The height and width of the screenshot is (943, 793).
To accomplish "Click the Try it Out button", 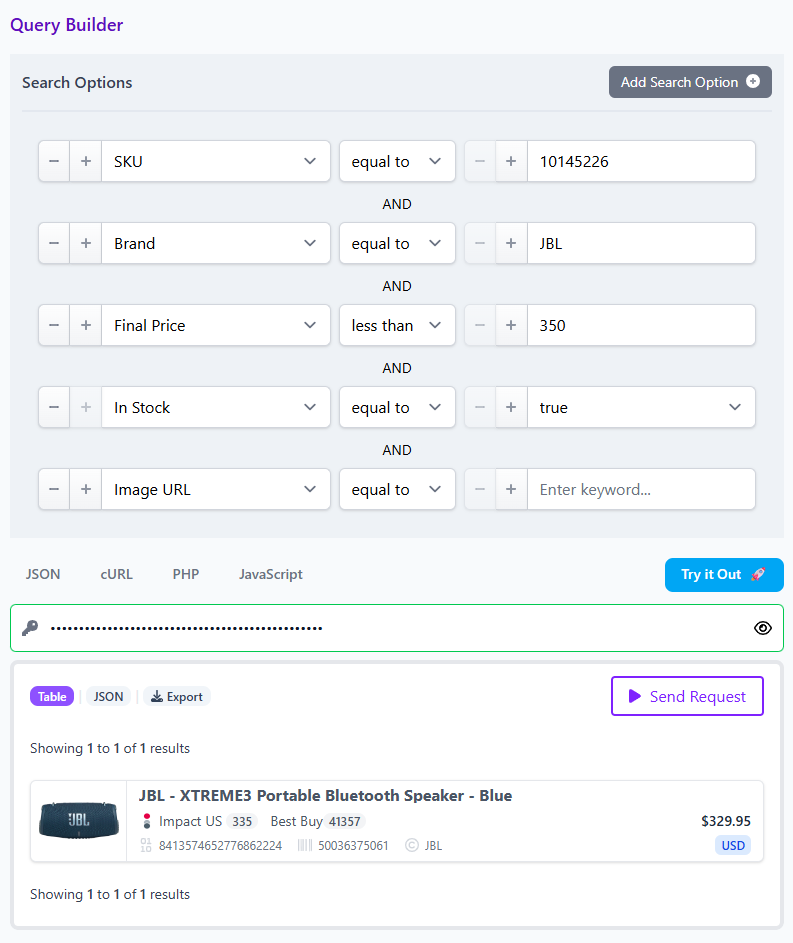I will [x=724, y=575].
